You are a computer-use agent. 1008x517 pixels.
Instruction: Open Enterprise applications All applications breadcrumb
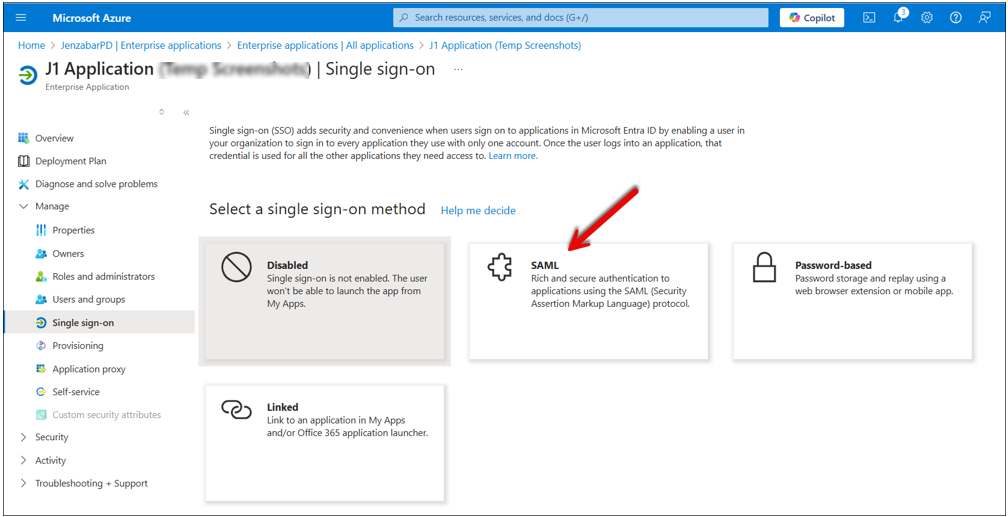(325, 46)
